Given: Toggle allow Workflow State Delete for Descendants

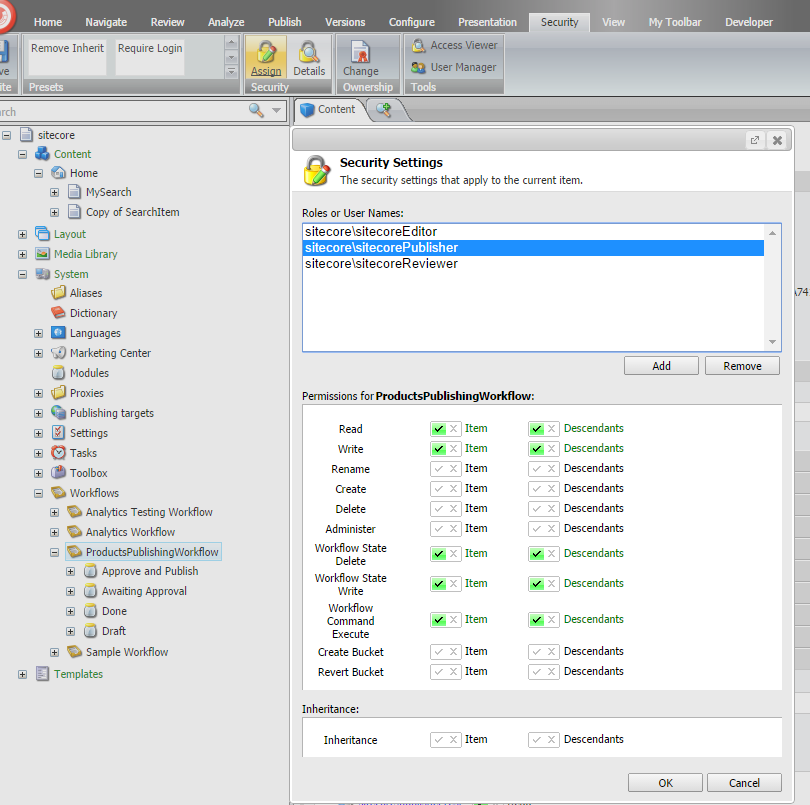Looking at the screenshot, I should point(537,554).
